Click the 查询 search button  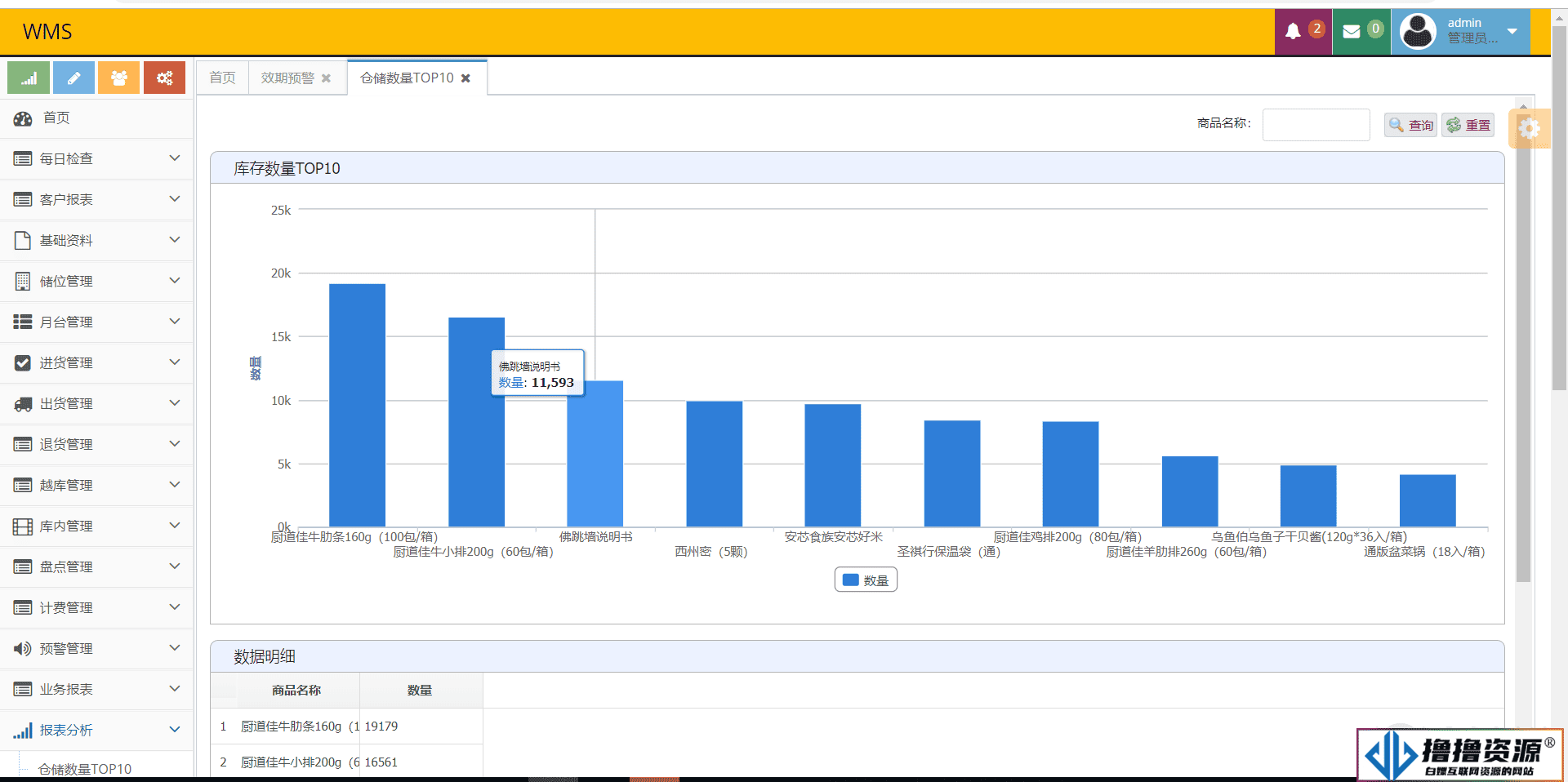[1410, 125]
